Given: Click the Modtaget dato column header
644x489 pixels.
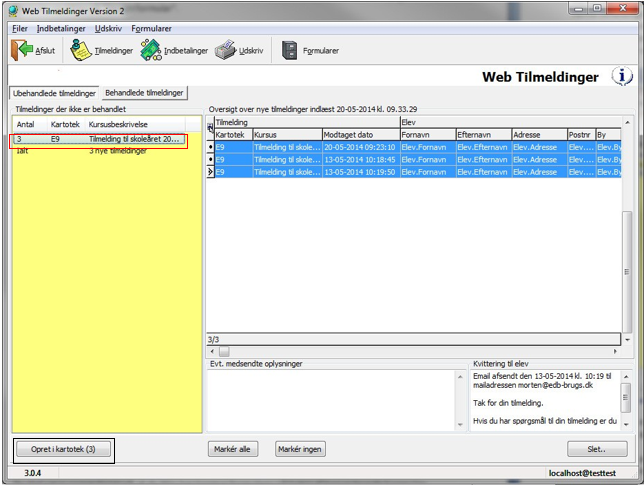Looking at the screenshot, I should [x=361, y=135].
